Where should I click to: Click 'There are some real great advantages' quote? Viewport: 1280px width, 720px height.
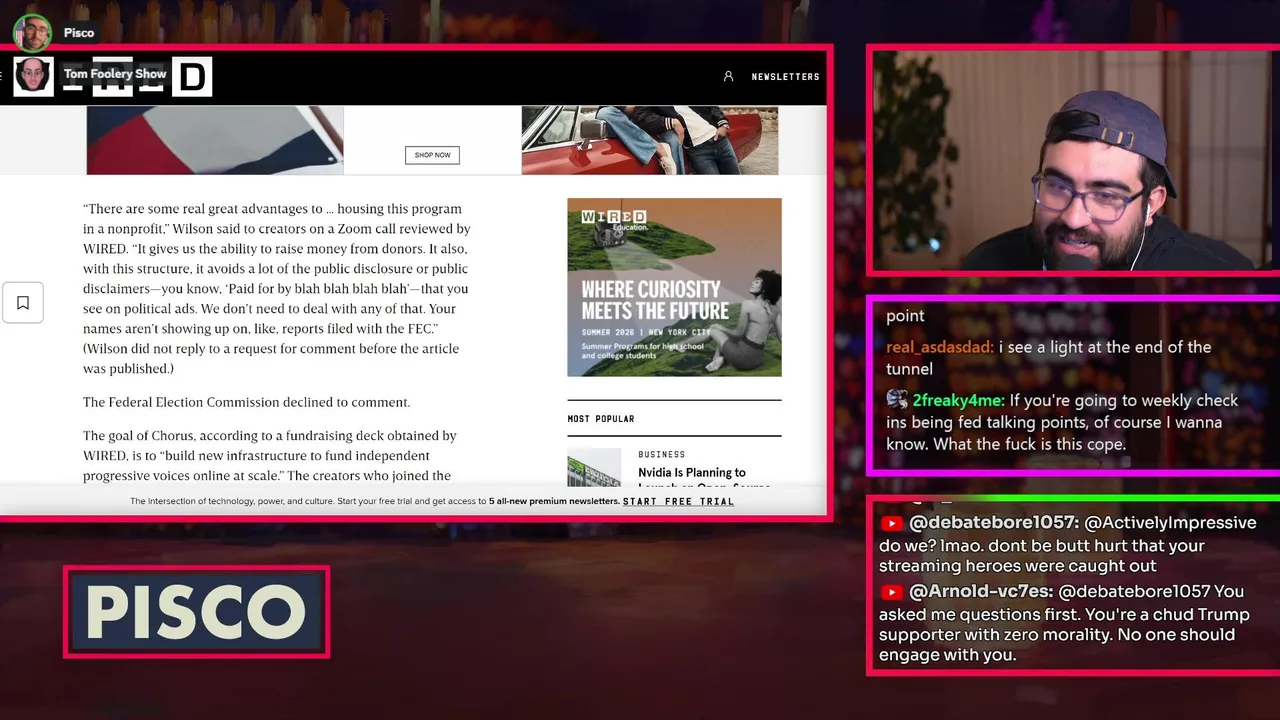(x=276, y=288)
